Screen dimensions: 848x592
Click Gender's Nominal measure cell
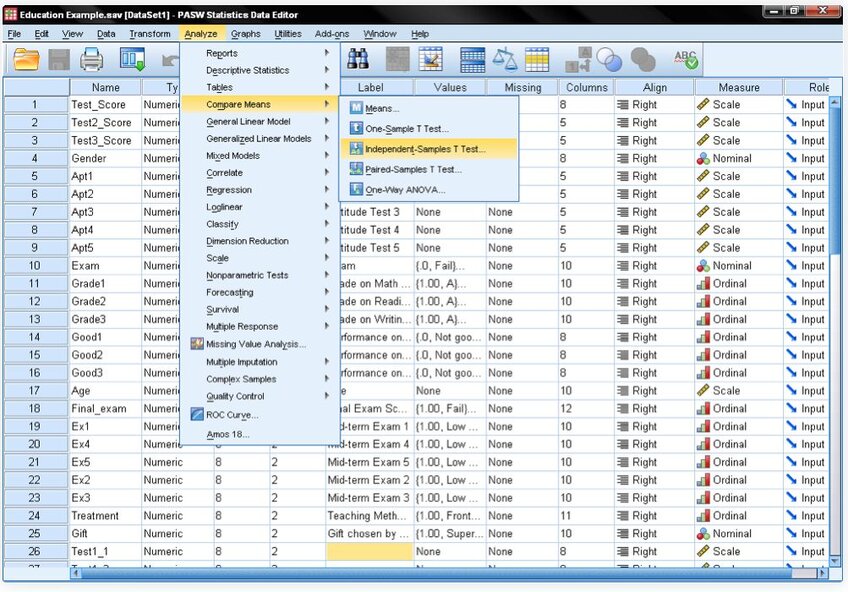click(737, 158)
